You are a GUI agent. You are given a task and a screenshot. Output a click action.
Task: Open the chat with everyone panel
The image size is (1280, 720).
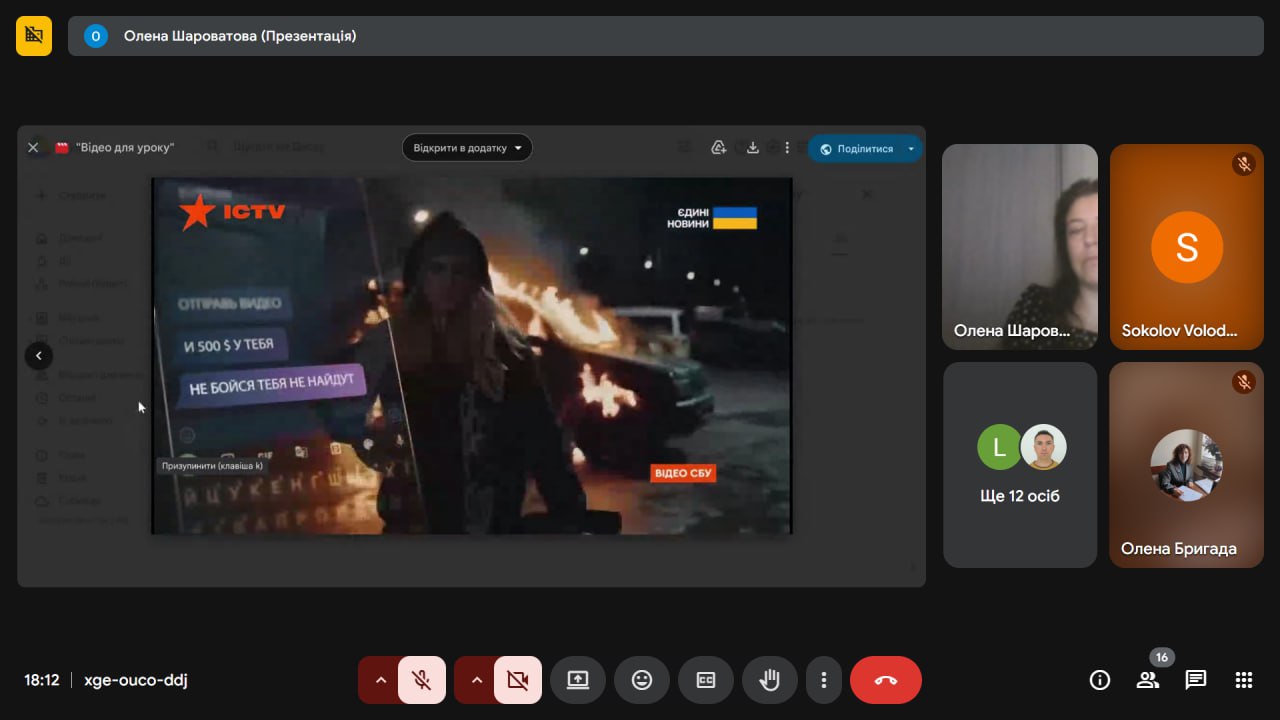pyautogui.click(x=1196, y=680)
